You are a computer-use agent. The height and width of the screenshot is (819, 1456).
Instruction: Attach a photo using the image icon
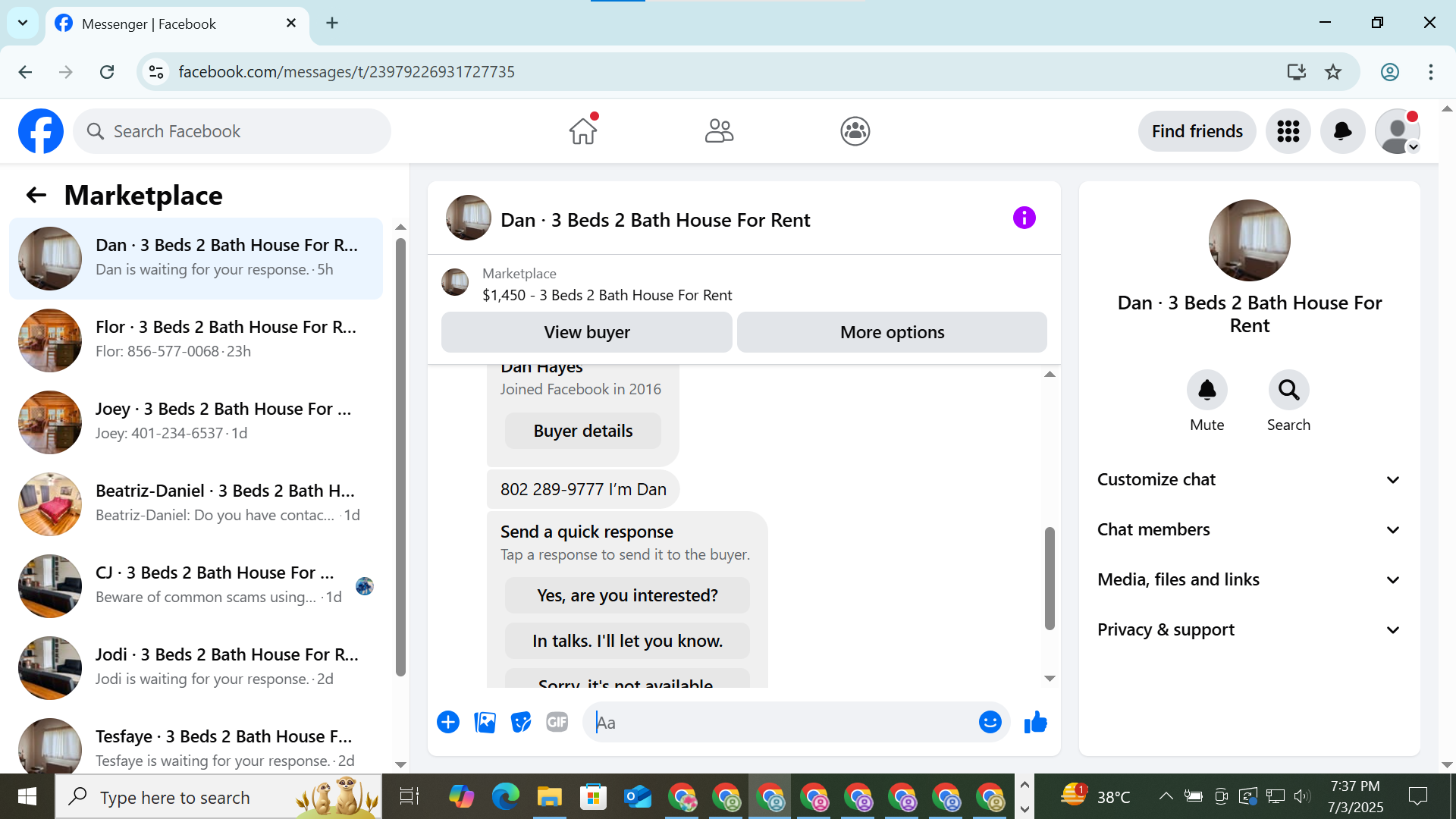485,723
